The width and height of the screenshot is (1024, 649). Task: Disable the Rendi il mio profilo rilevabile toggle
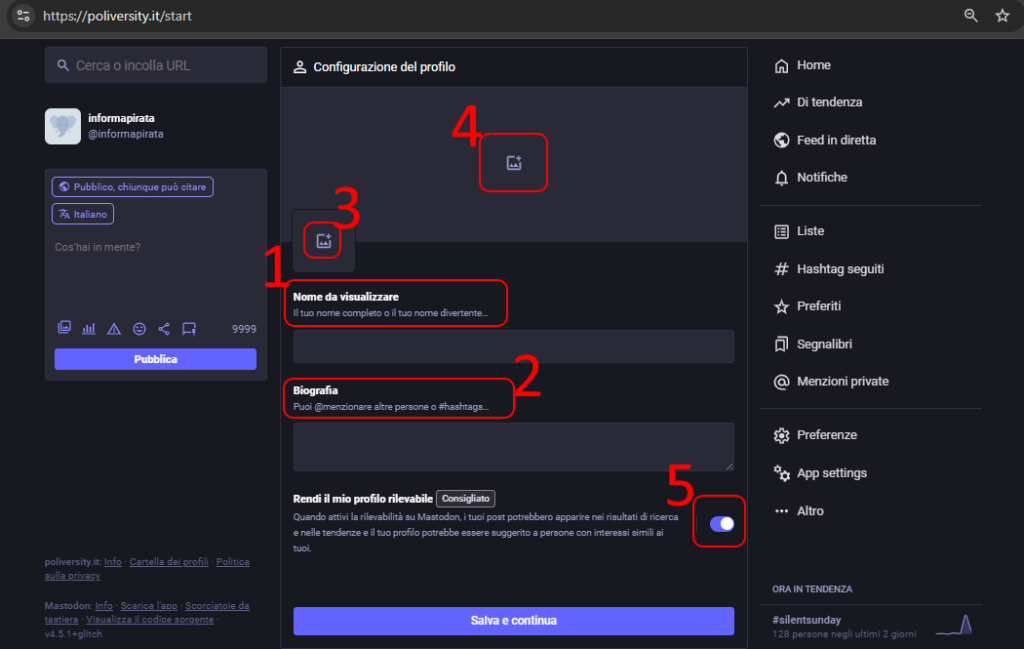point(719,521)
